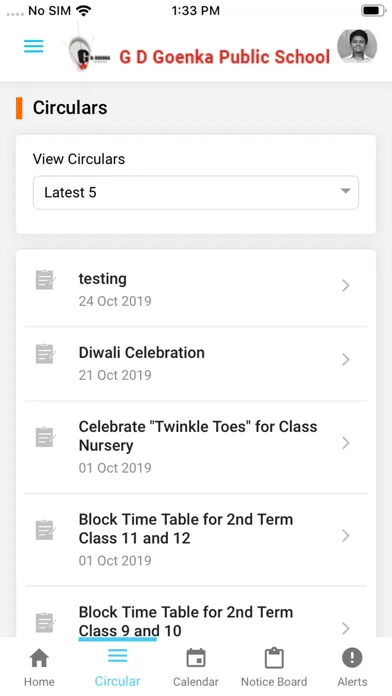Viewport: 392px width, 696px height.
Task: Select the Circular tab
Action: point(118,667)
